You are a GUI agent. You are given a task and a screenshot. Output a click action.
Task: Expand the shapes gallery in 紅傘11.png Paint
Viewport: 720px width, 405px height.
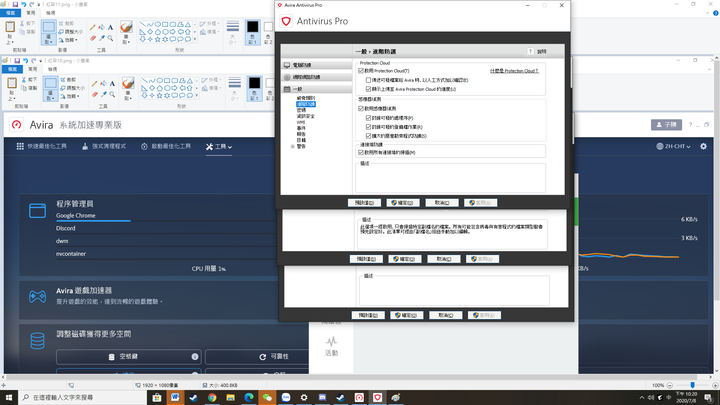pyautogui.click(x=195, y=40)
